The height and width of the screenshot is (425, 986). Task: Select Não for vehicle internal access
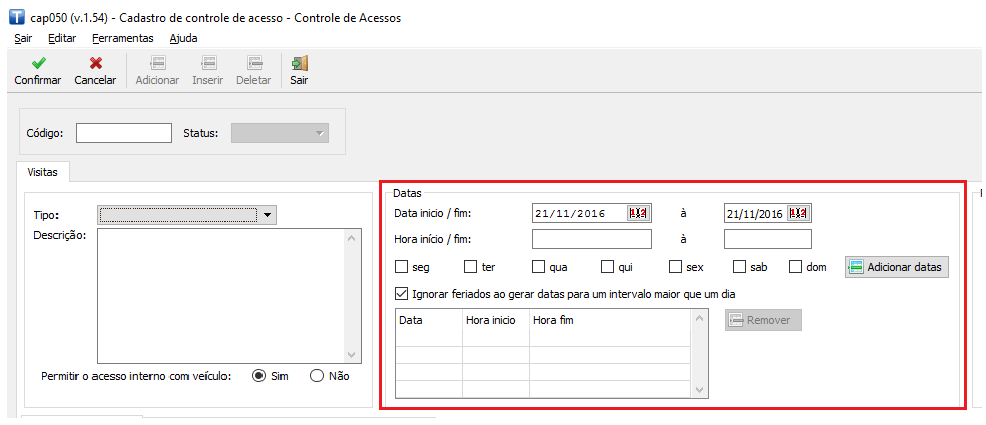click(317, 376)
